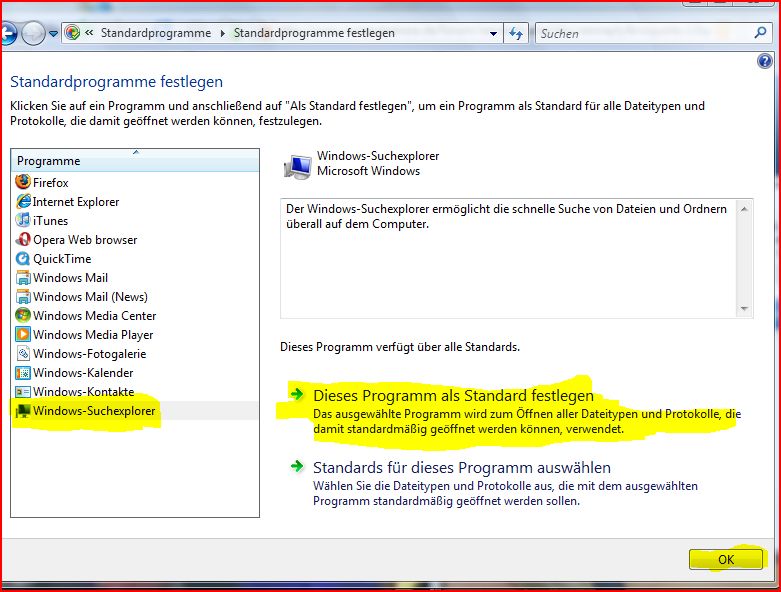
Task: Click the Windows Media Center icon
Action: point(23,315)
